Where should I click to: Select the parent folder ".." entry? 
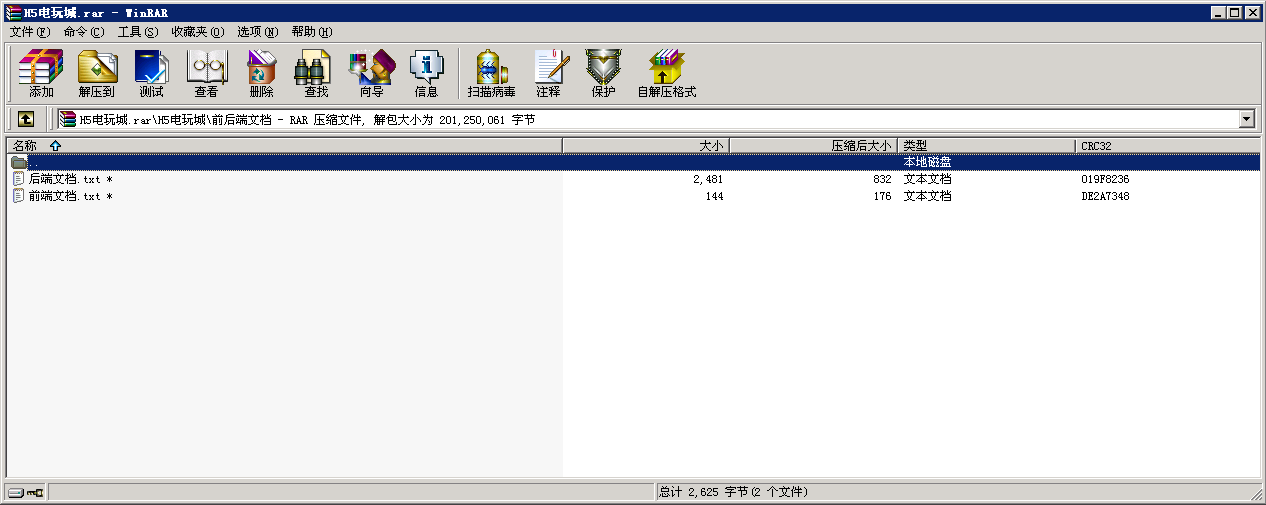[34, 162]
